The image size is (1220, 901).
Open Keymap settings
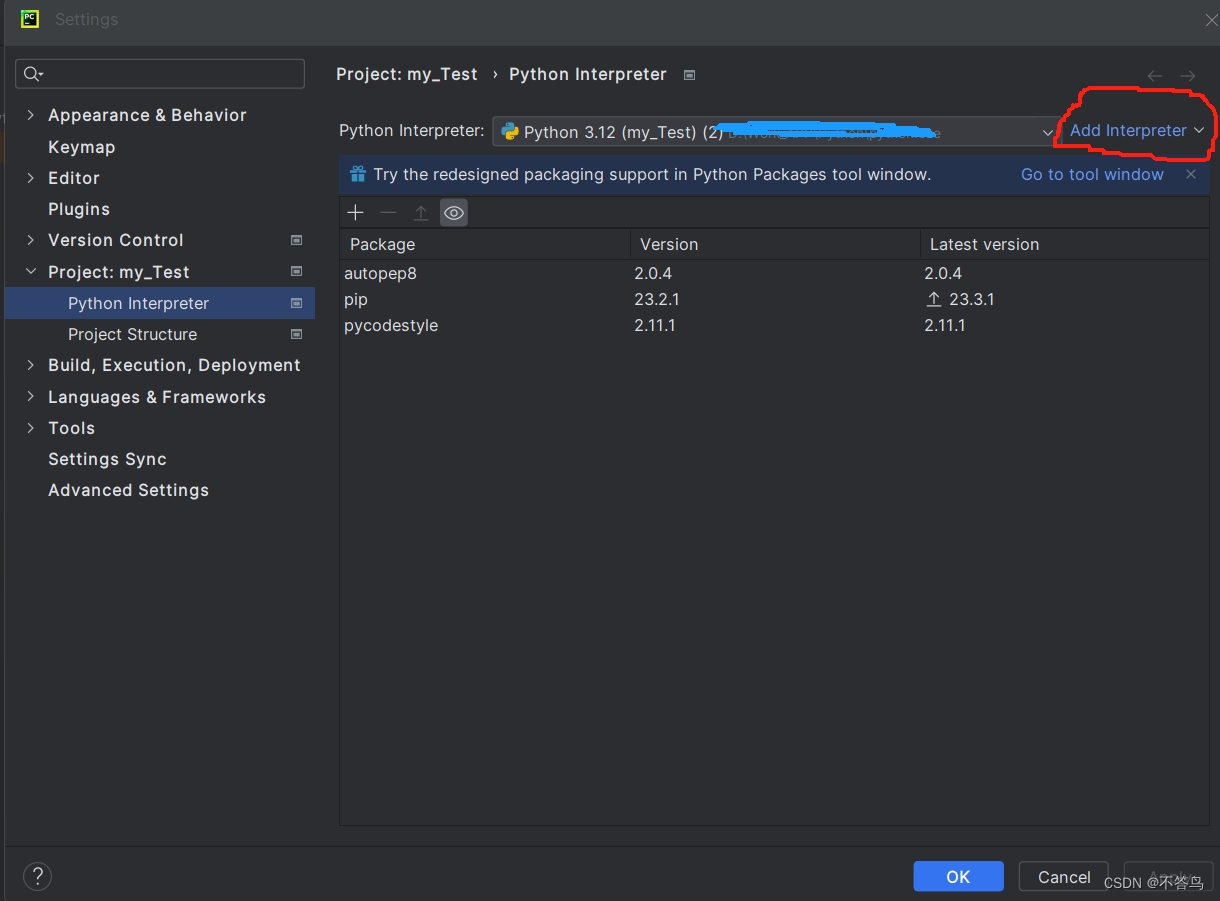point(81,147)
